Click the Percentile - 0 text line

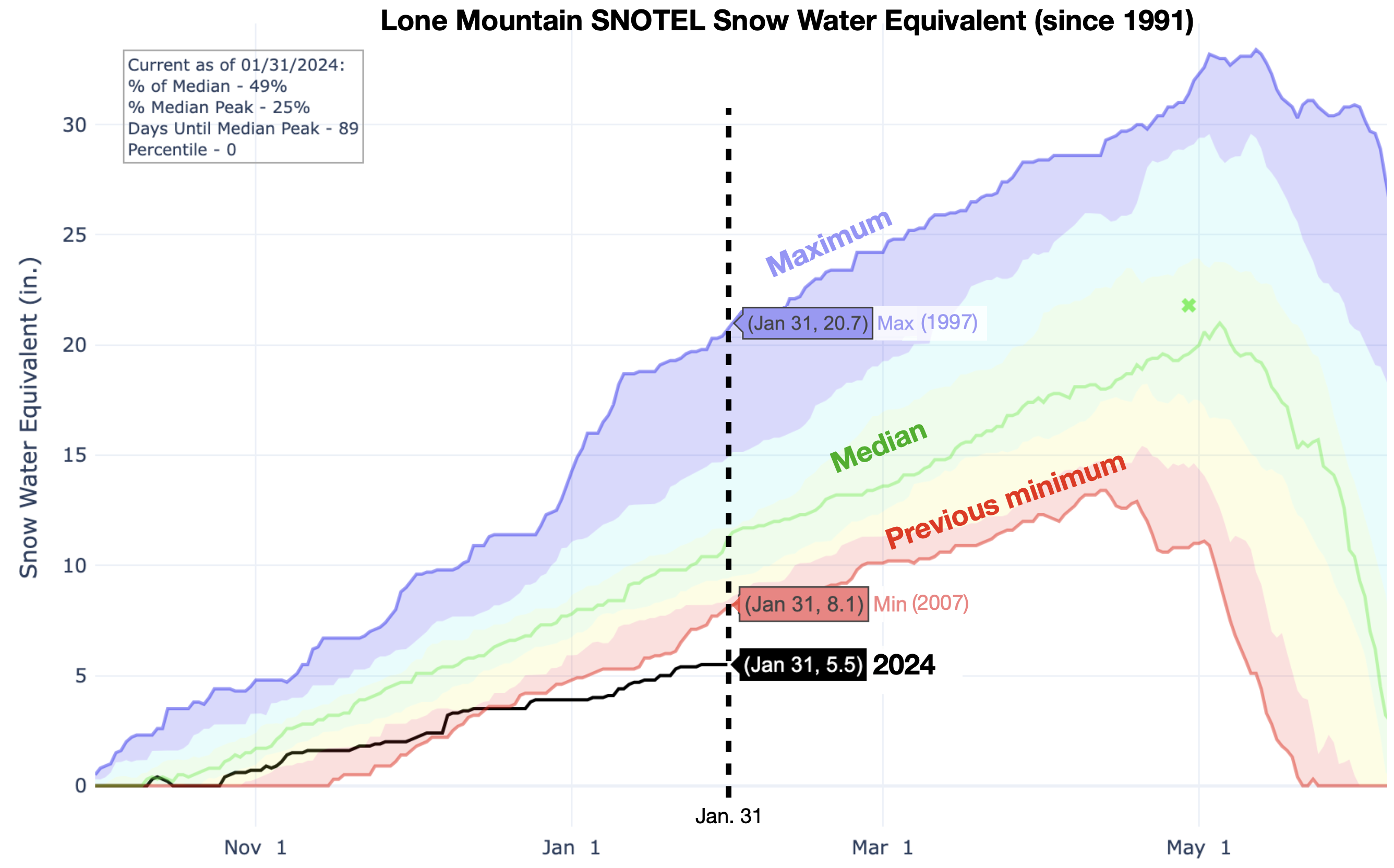(183, 150)
